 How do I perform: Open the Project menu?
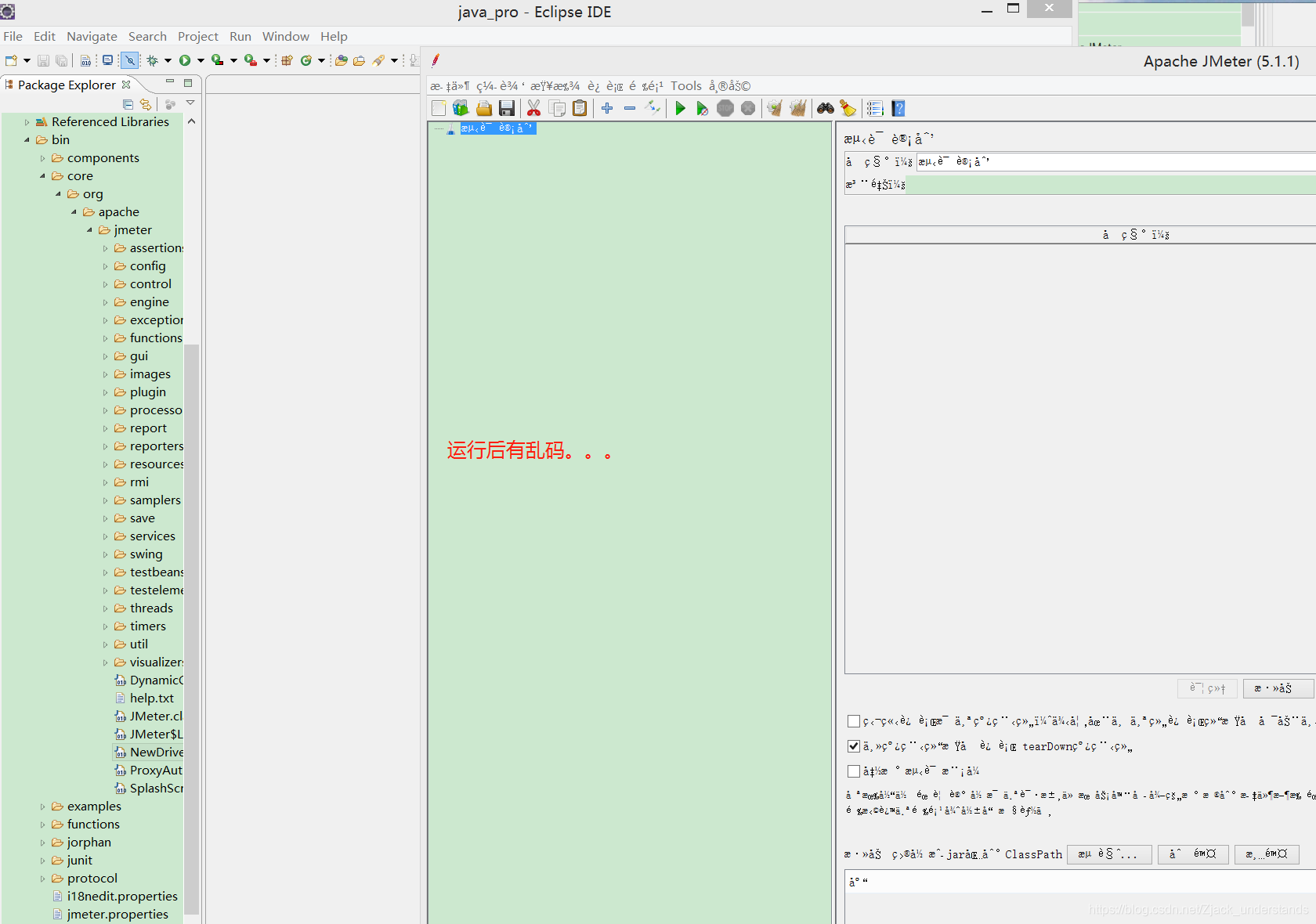click(198, 36)
